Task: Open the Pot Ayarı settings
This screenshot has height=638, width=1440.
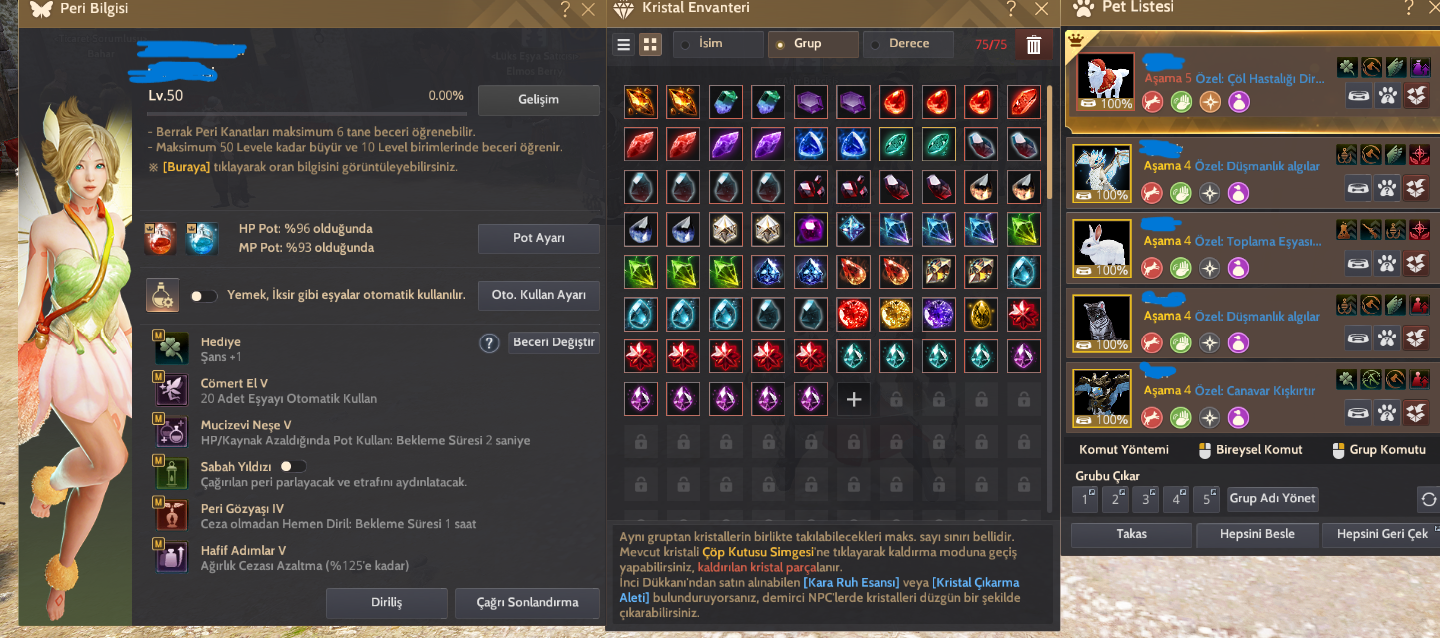Action: [538, 239]
